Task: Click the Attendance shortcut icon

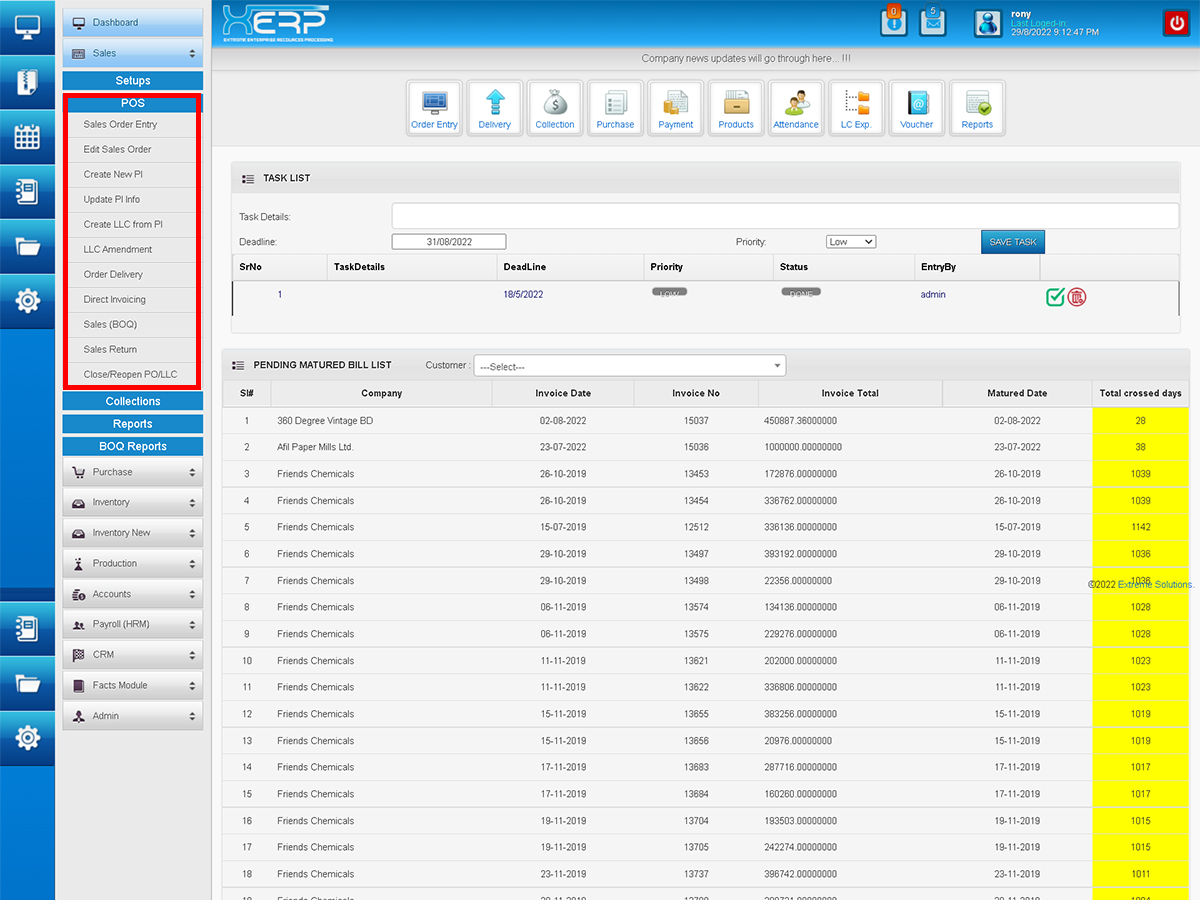Action: point(796,107)
